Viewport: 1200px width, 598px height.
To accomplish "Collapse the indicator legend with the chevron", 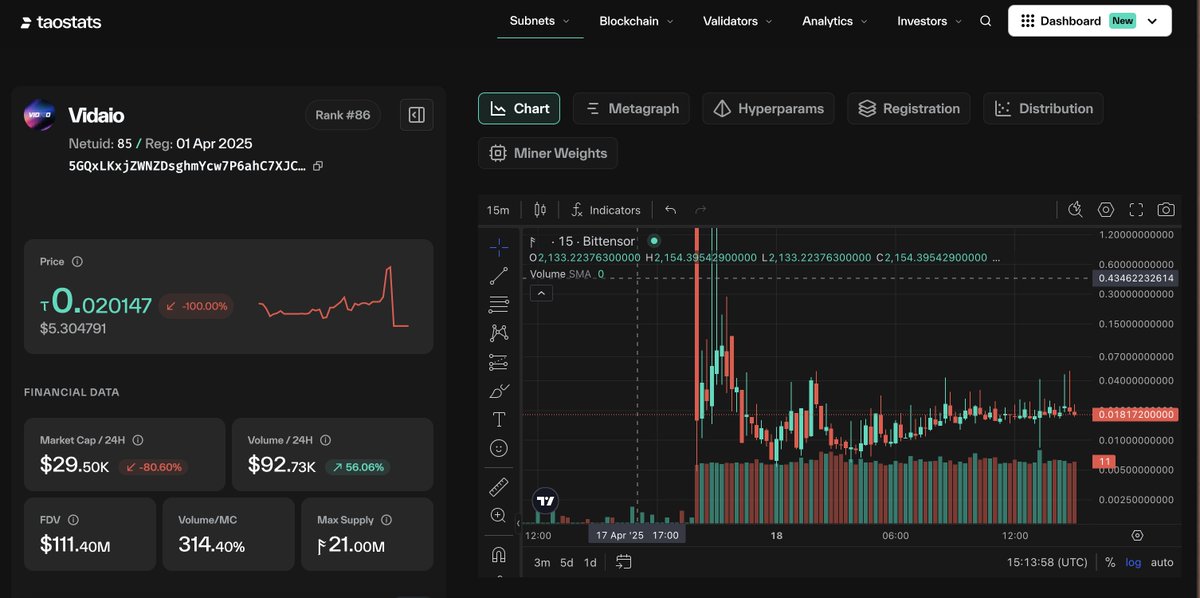I will 540,293.
